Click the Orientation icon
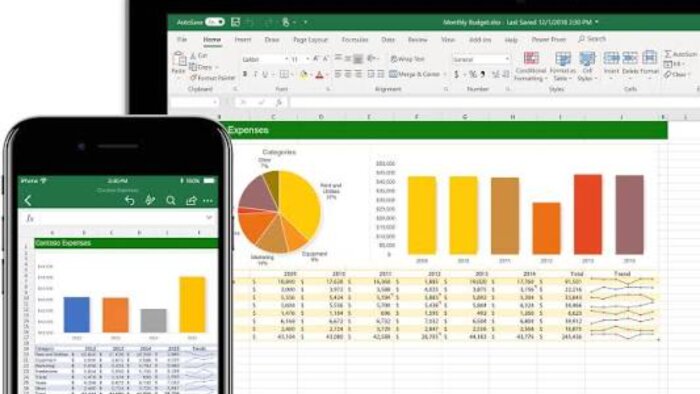This screenshot has height=394, width=700. [371, 58]
